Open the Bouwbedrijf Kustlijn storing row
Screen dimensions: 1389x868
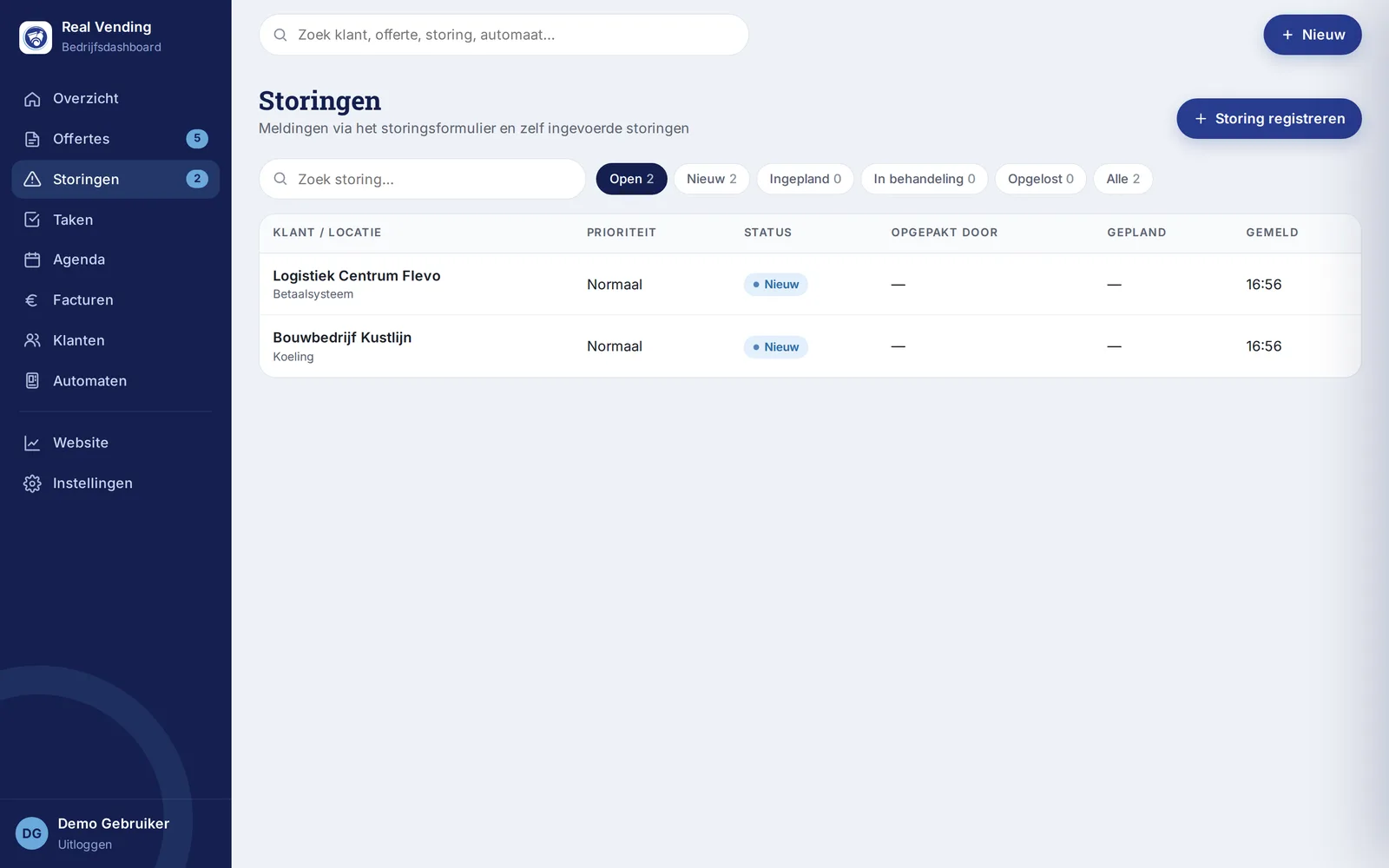pyautogui.click(x=810, y=346)
